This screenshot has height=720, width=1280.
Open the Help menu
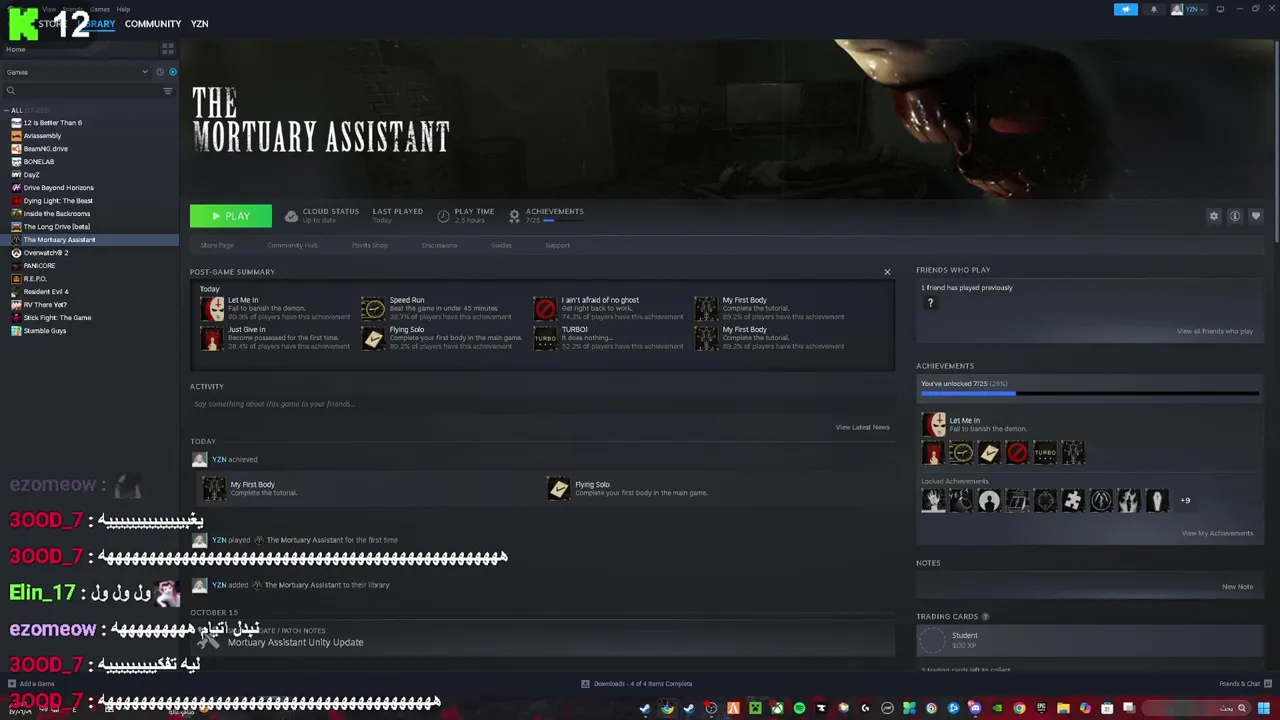coord(123,9)
